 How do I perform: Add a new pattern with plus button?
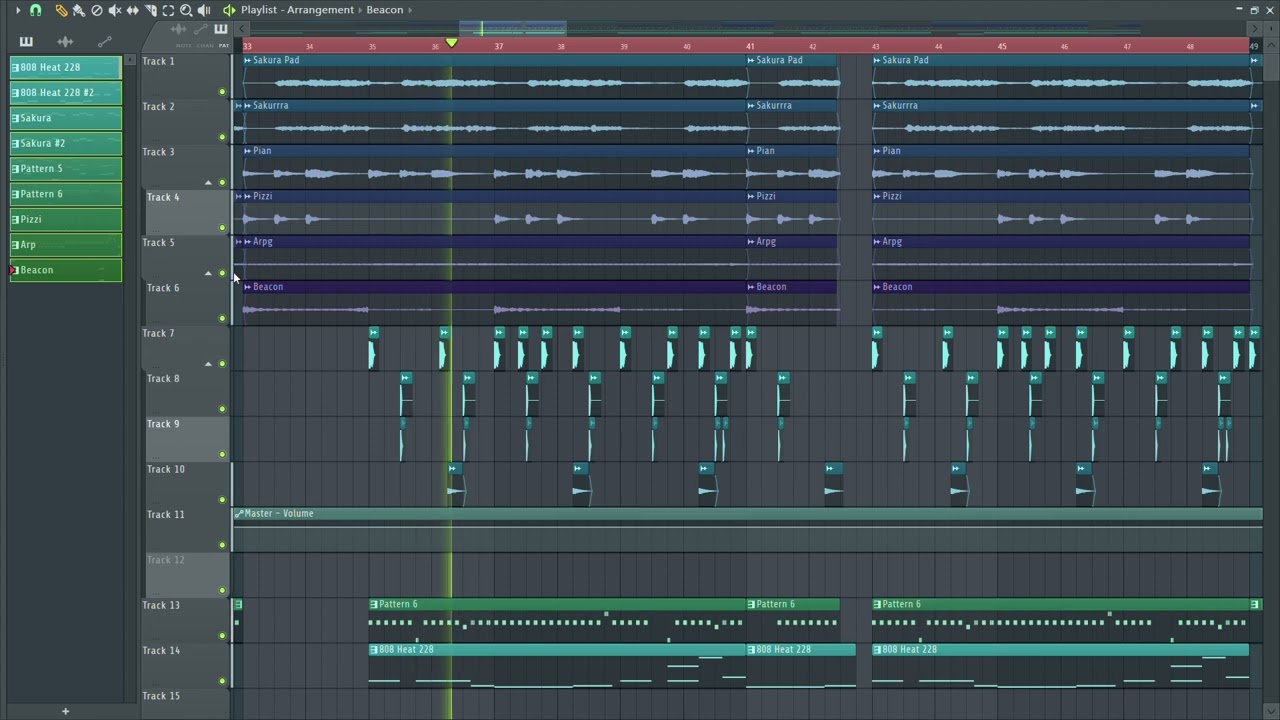click(x=65, y=711)
